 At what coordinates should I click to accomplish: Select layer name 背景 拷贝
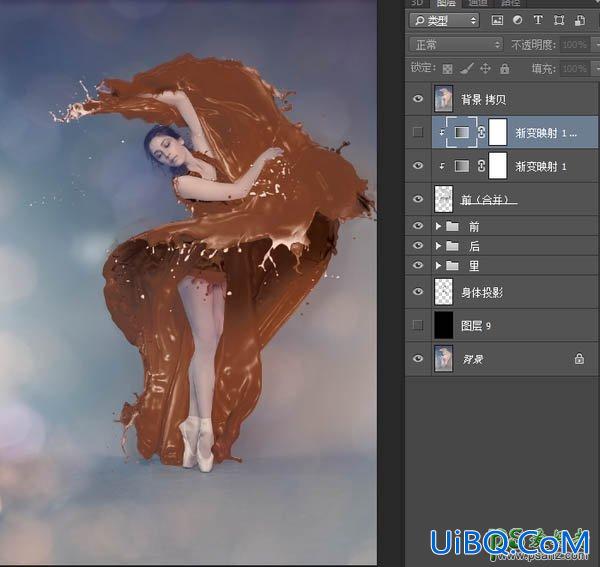pos(483,100)
